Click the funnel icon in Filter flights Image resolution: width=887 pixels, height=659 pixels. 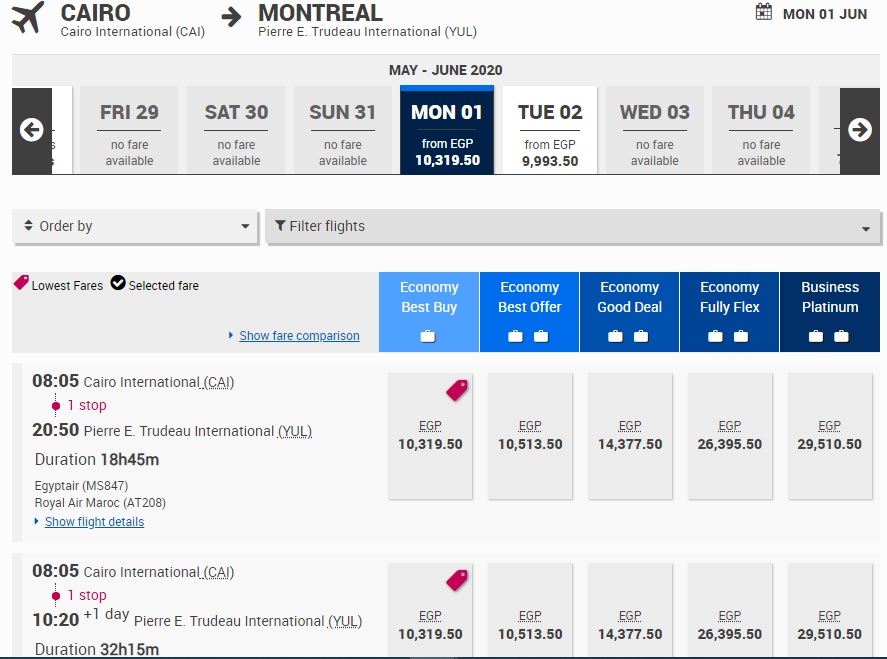(280, 226)
